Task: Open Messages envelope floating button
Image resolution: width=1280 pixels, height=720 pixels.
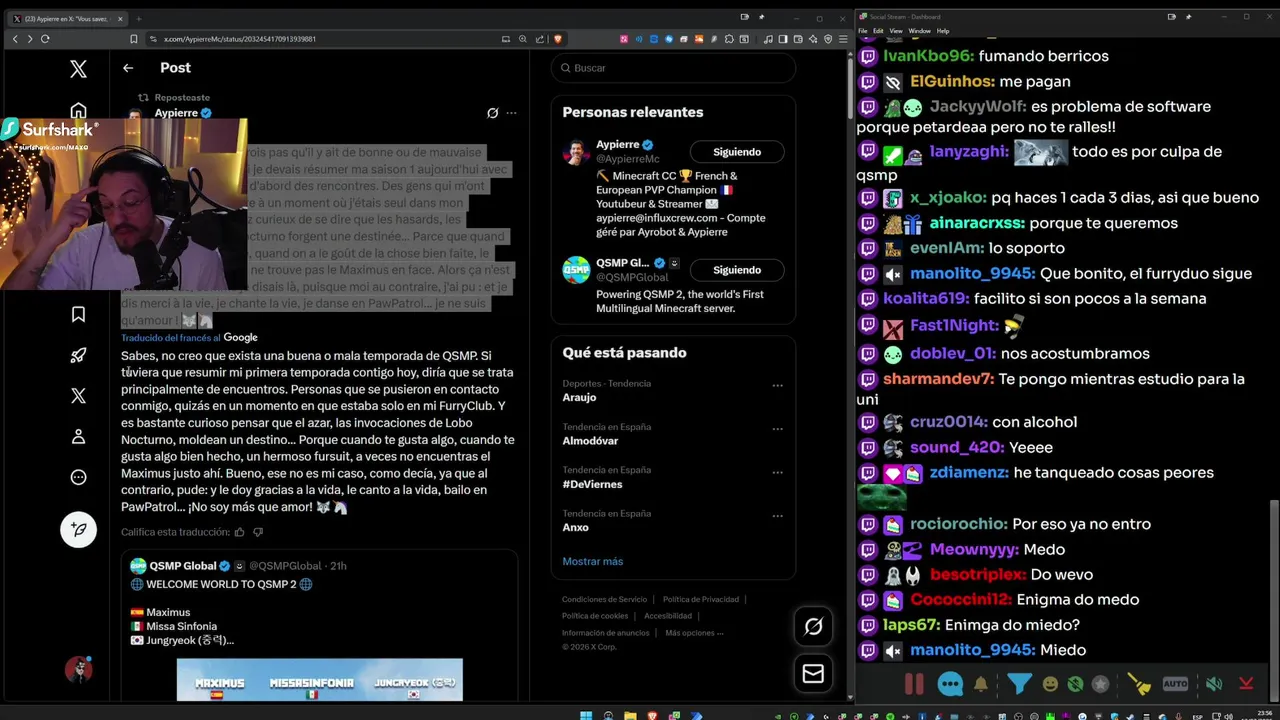Action: (813, 674)
